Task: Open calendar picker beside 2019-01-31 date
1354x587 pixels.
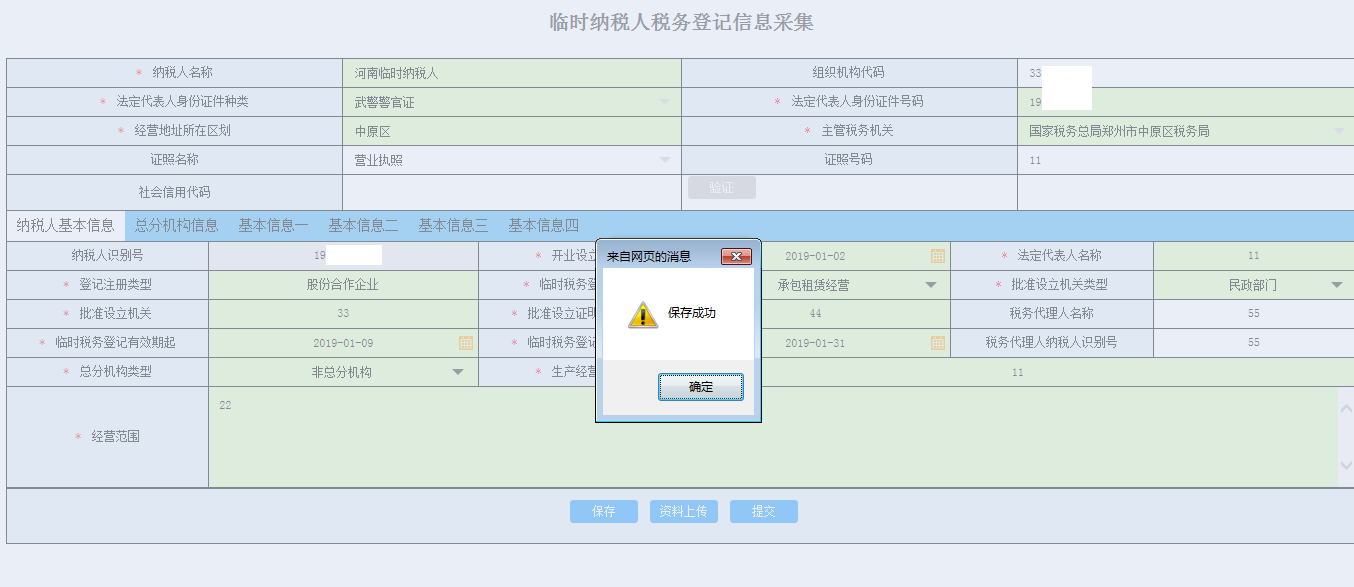Action: coord(937,343)
